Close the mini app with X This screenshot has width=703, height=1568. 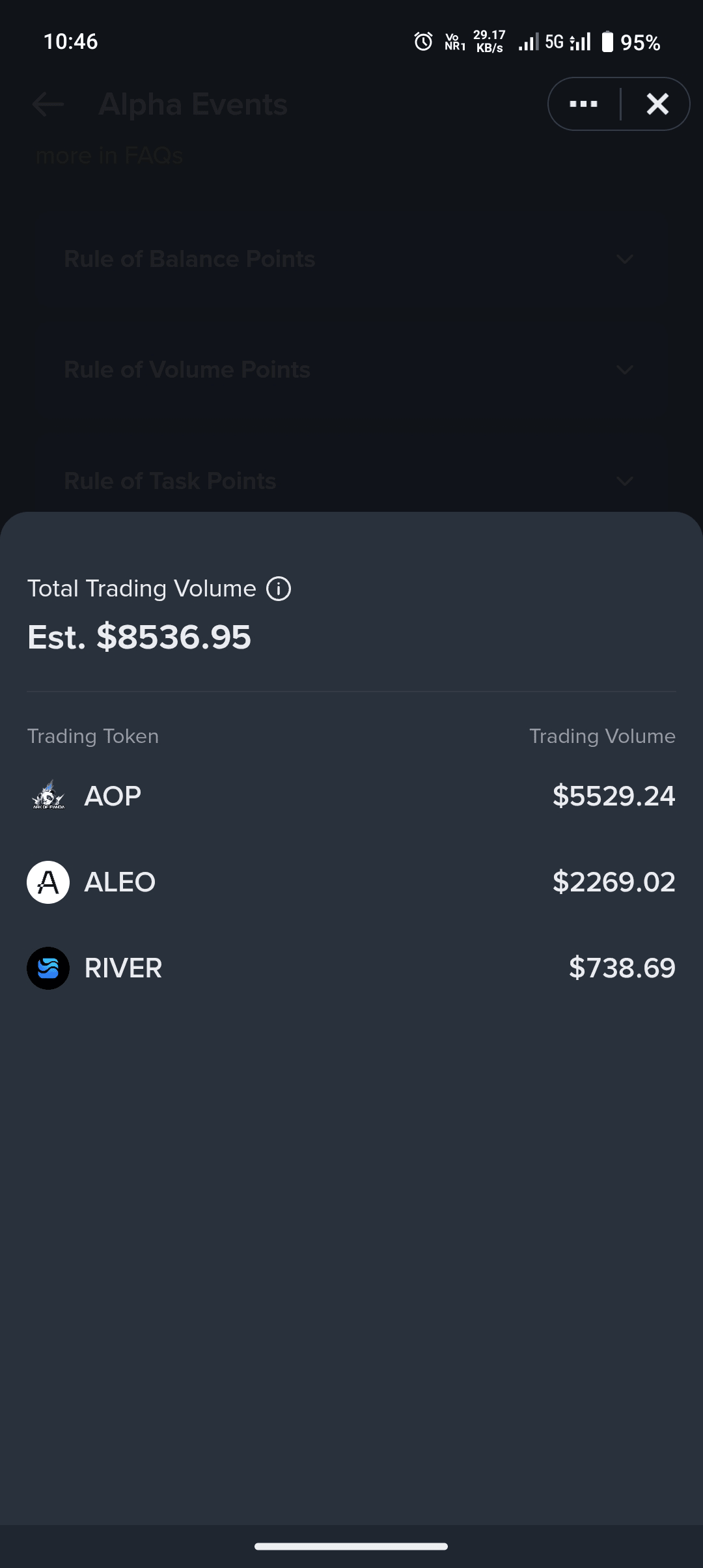[657, 104]
